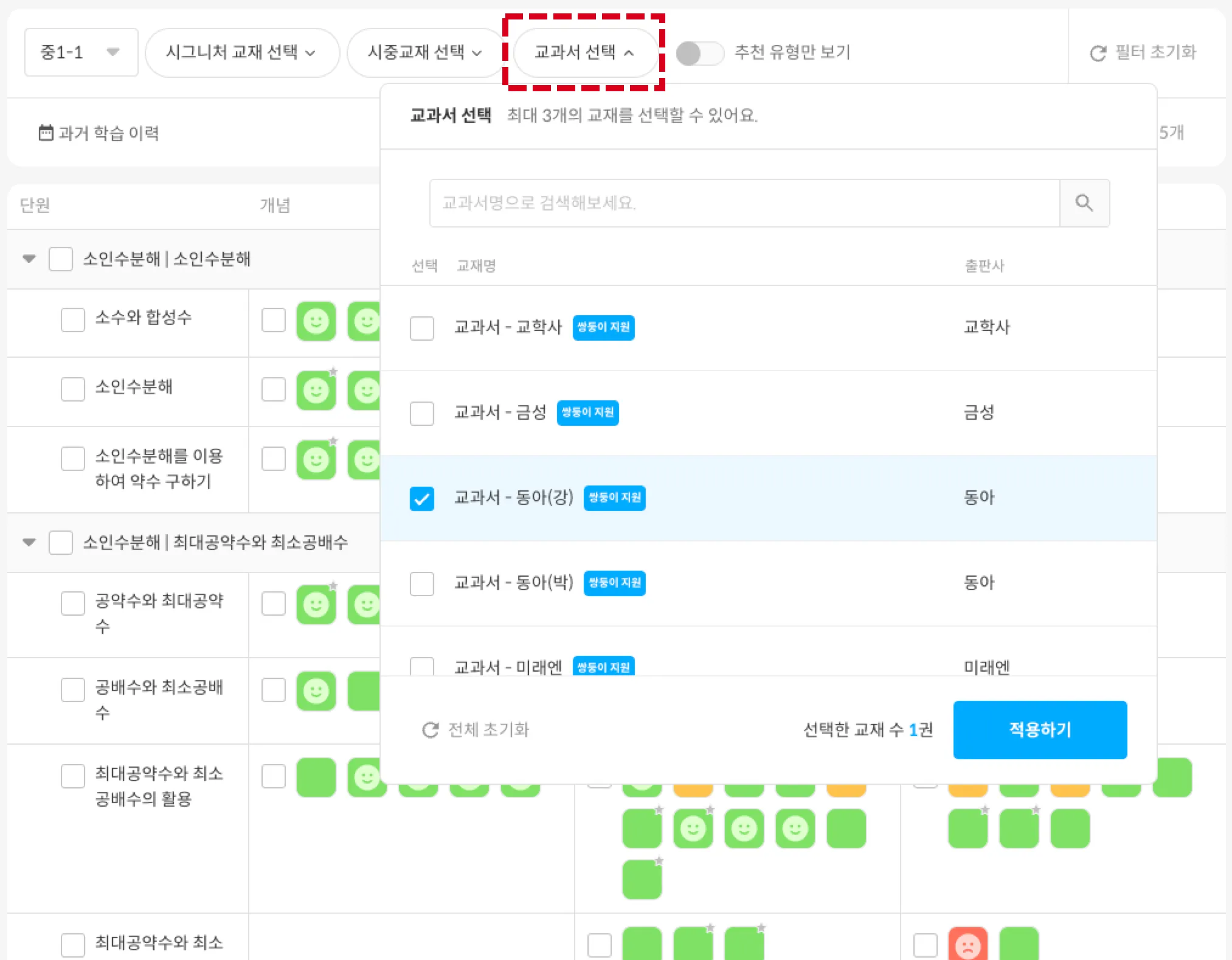Open the 시그니처 교재 선택 dropdown
The height and width of the screenshot is (960, 1232).
click(x=241, y=52)
